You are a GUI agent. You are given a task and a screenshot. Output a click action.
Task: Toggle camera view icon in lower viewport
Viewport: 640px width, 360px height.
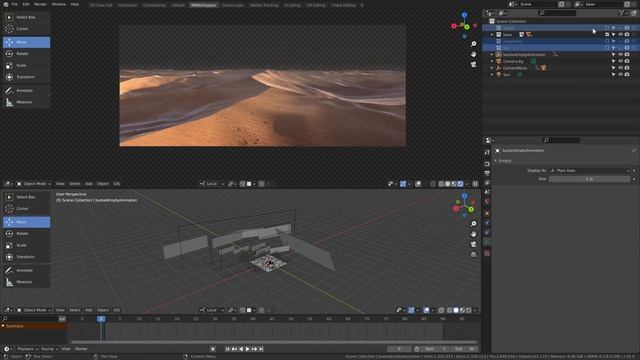473,244
